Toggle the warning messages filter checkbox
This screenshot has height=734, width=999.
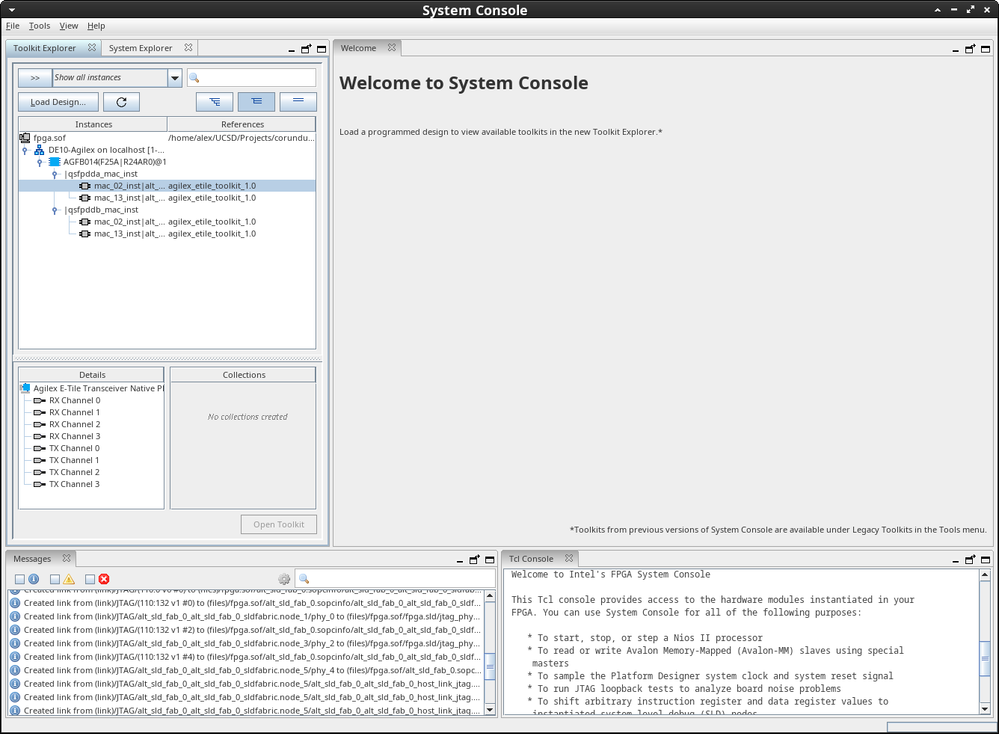pyautogui.click(x=55, y=579)
